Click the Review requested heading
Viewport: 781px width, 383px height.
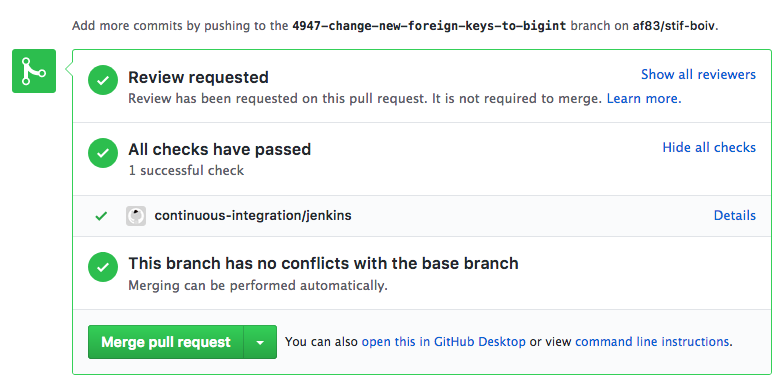pyautogui.click(x=198, y=77)
